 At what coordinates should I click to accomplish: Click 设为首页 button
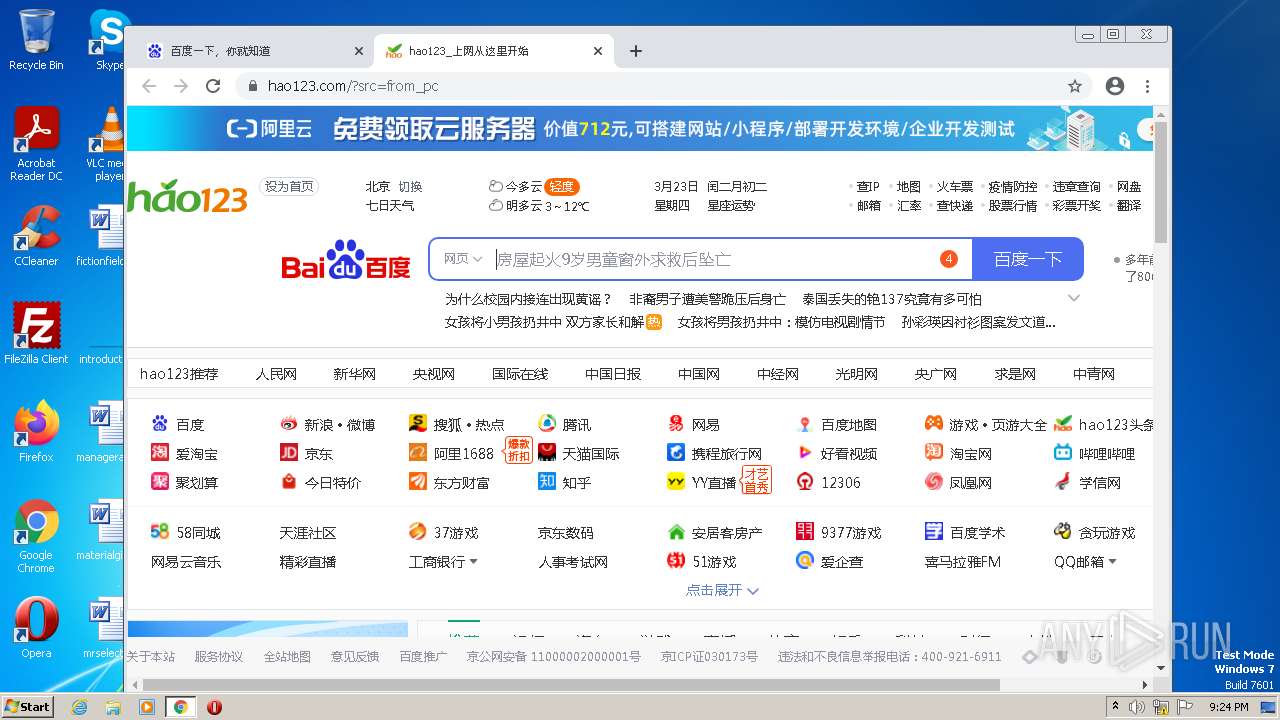click(x=289, y=186)
